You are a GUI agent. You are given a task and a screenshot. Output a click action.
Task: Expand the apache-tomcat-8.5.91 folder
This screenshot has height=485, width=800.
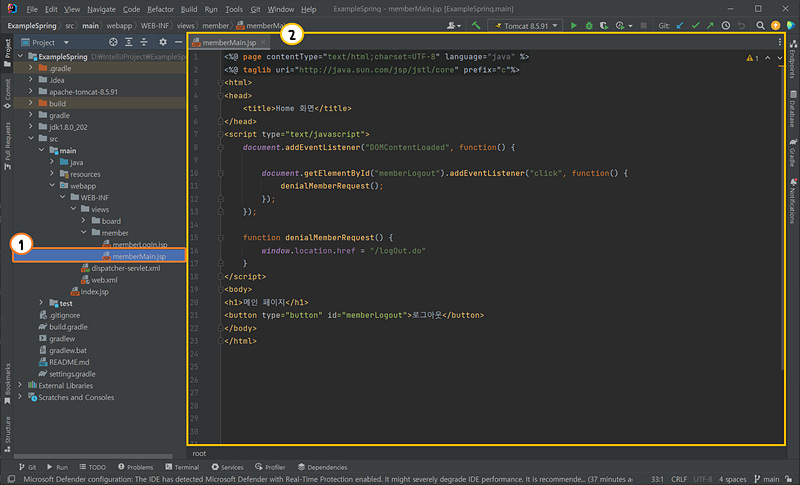[x=31, y=92]
